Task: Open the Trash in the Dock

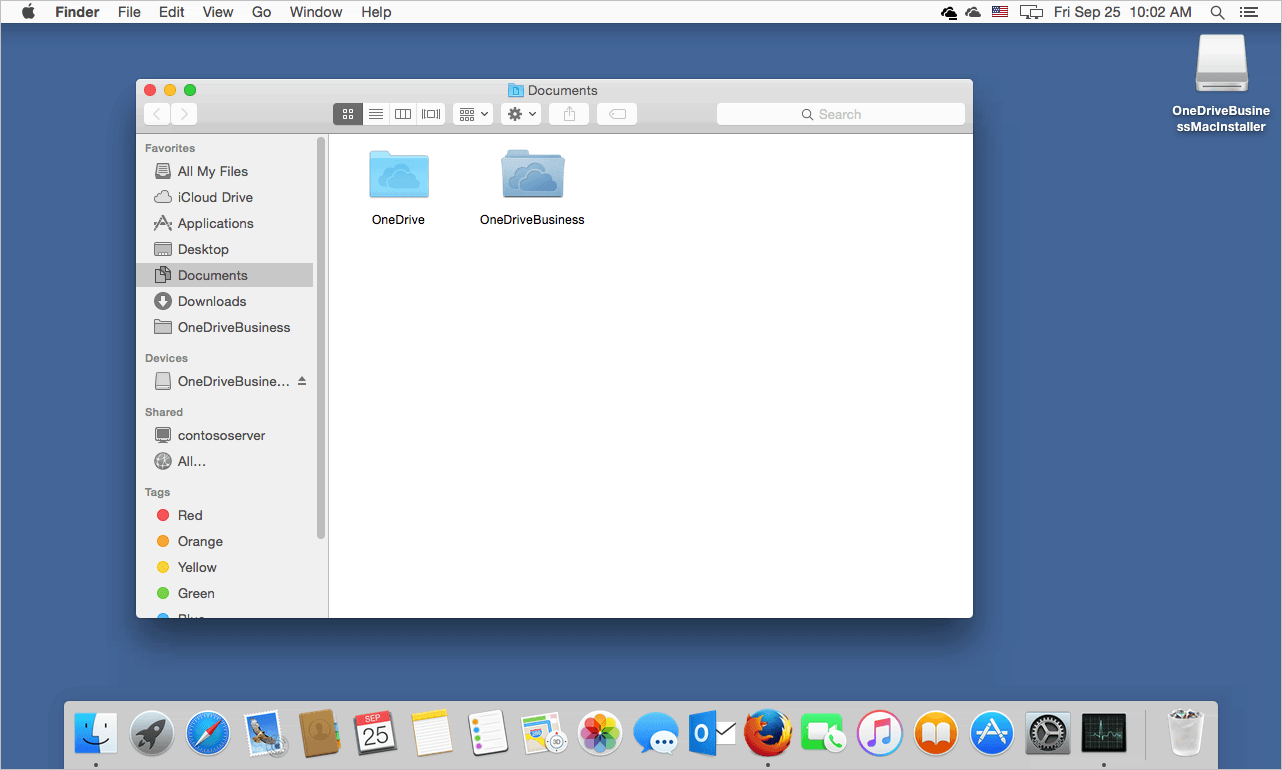Action: (x=1186, y=733)
